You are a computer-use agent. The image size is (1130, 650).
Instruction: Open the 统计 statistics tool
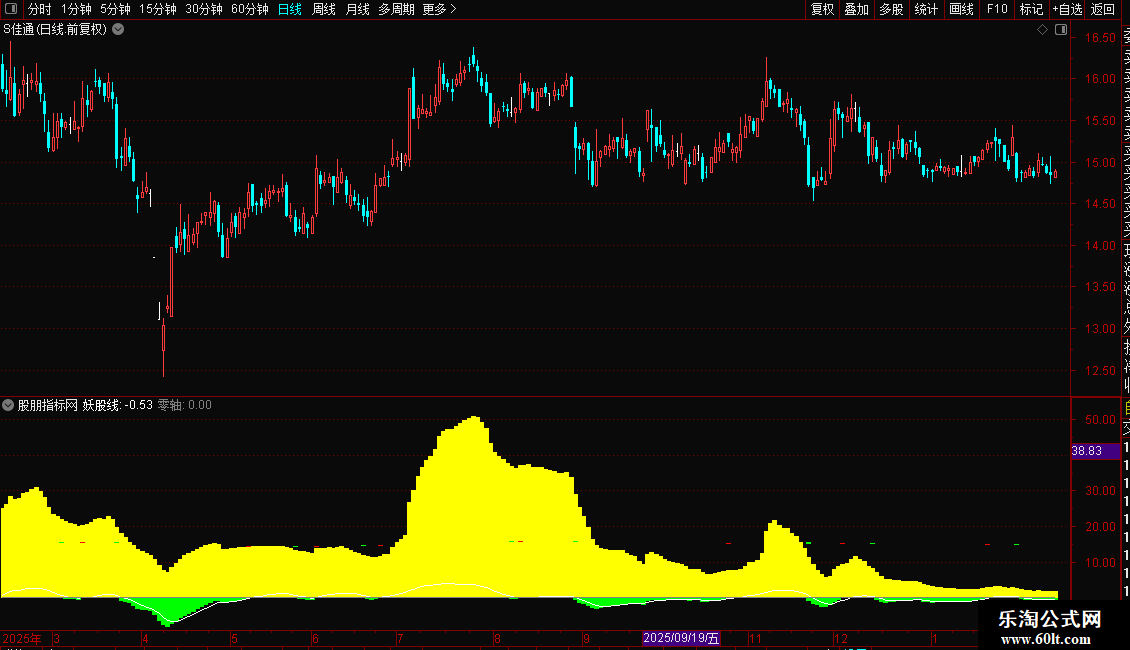point(926,9)
